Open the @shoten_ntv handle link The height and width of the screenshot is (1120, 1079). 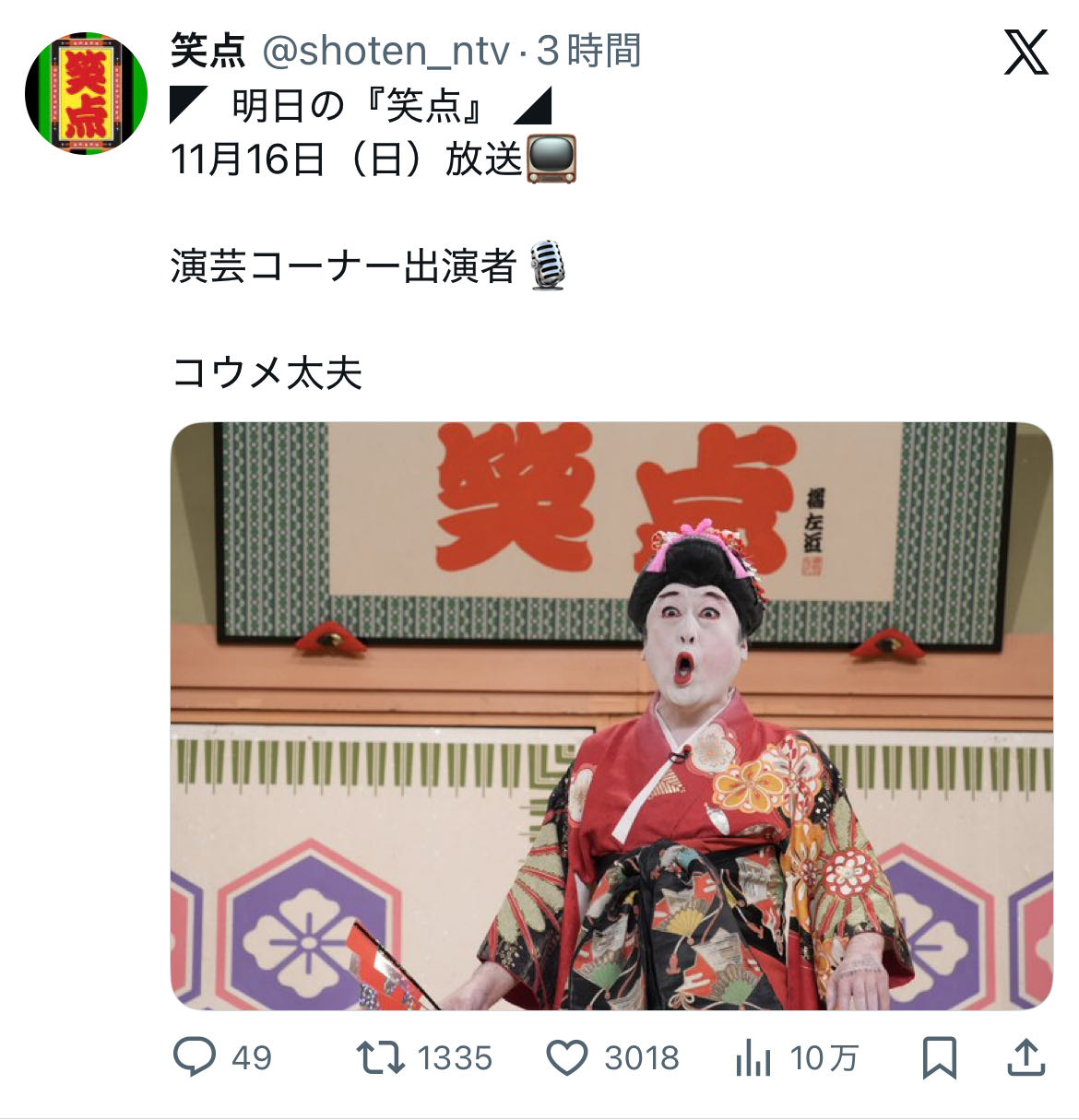[x=385, y=52]
